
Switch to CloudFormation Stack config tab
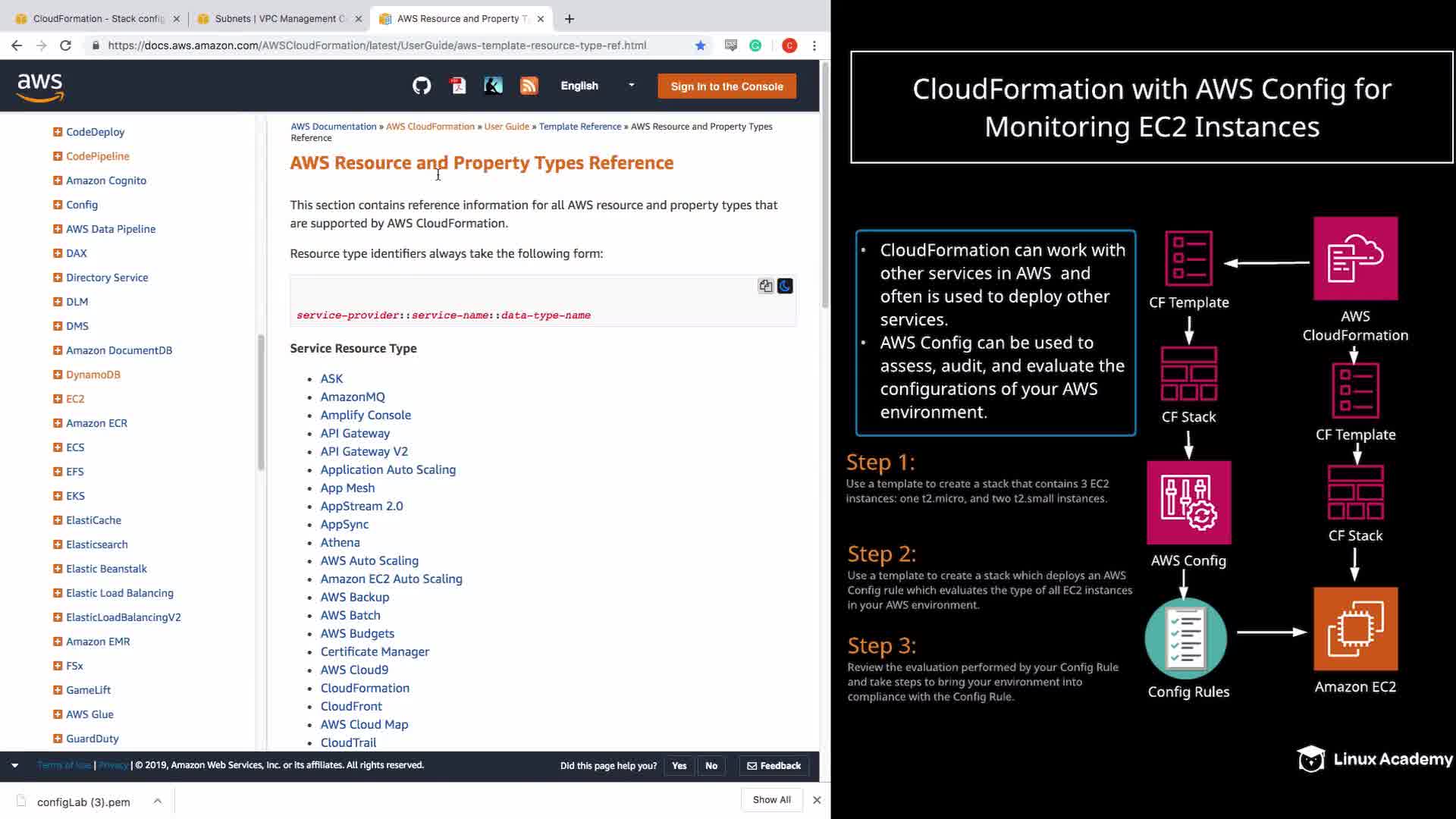(x=99, y=18)
